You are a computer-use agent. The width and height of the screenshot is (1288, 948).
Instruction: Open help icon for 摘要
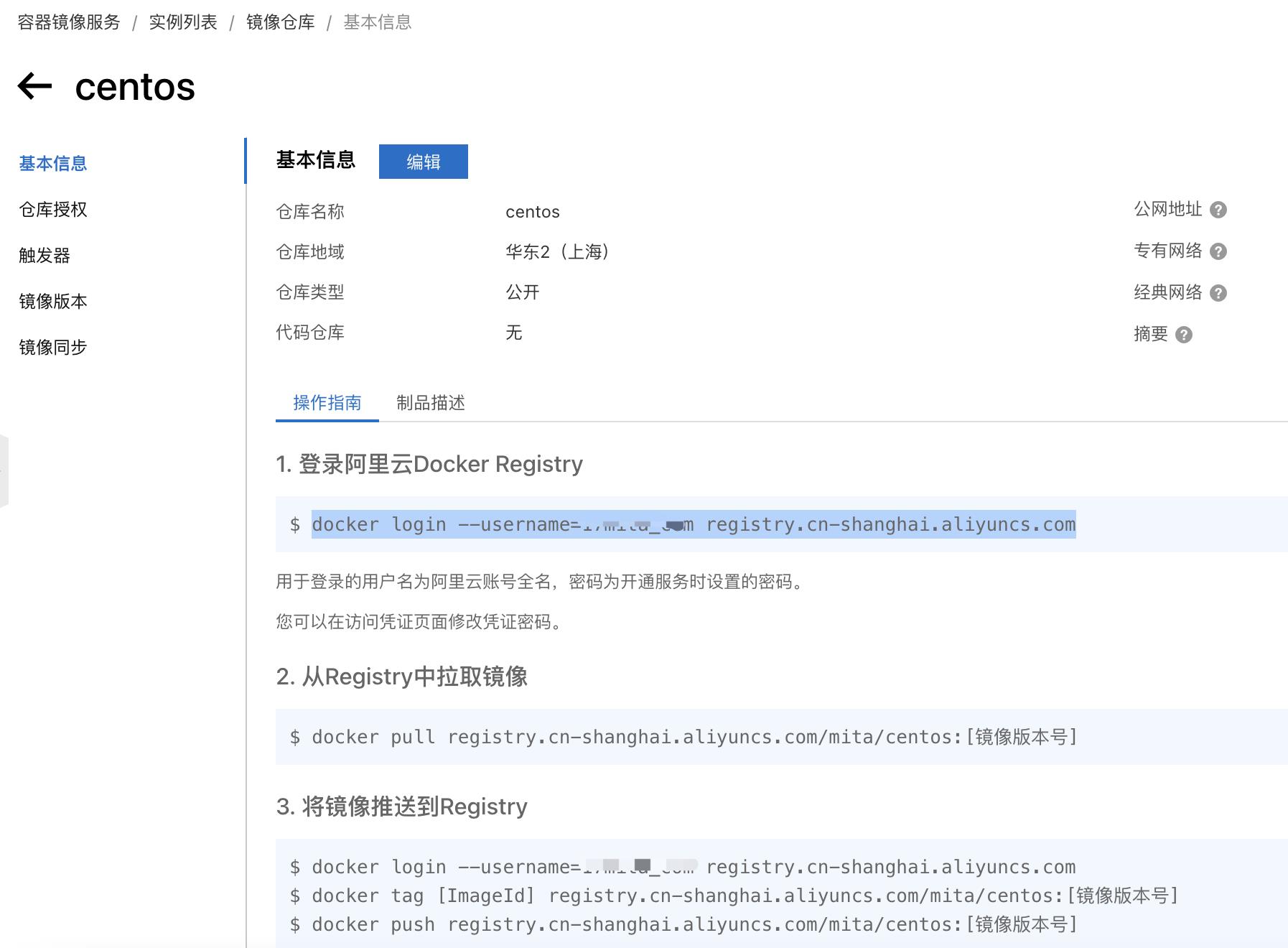[1184, 335]
